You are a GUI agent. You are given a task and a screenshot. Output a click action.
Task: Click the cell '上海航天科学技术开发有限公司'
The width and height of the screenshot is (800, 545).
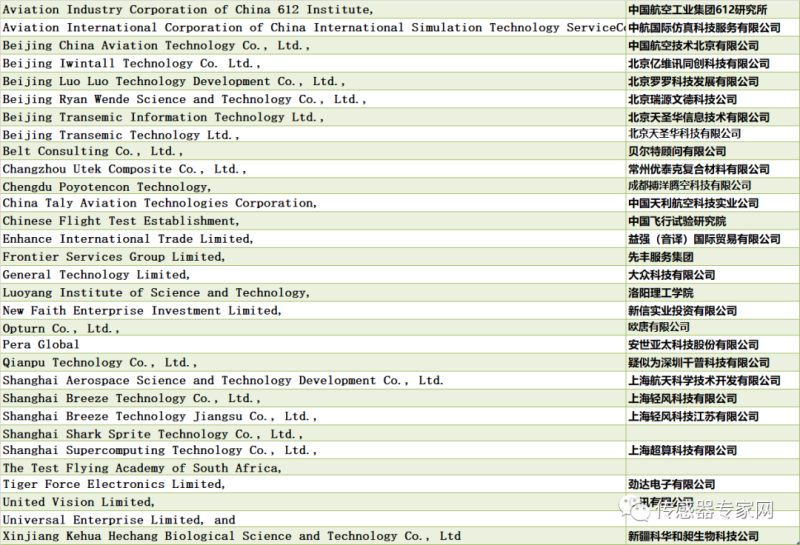(x=711, y=380)
